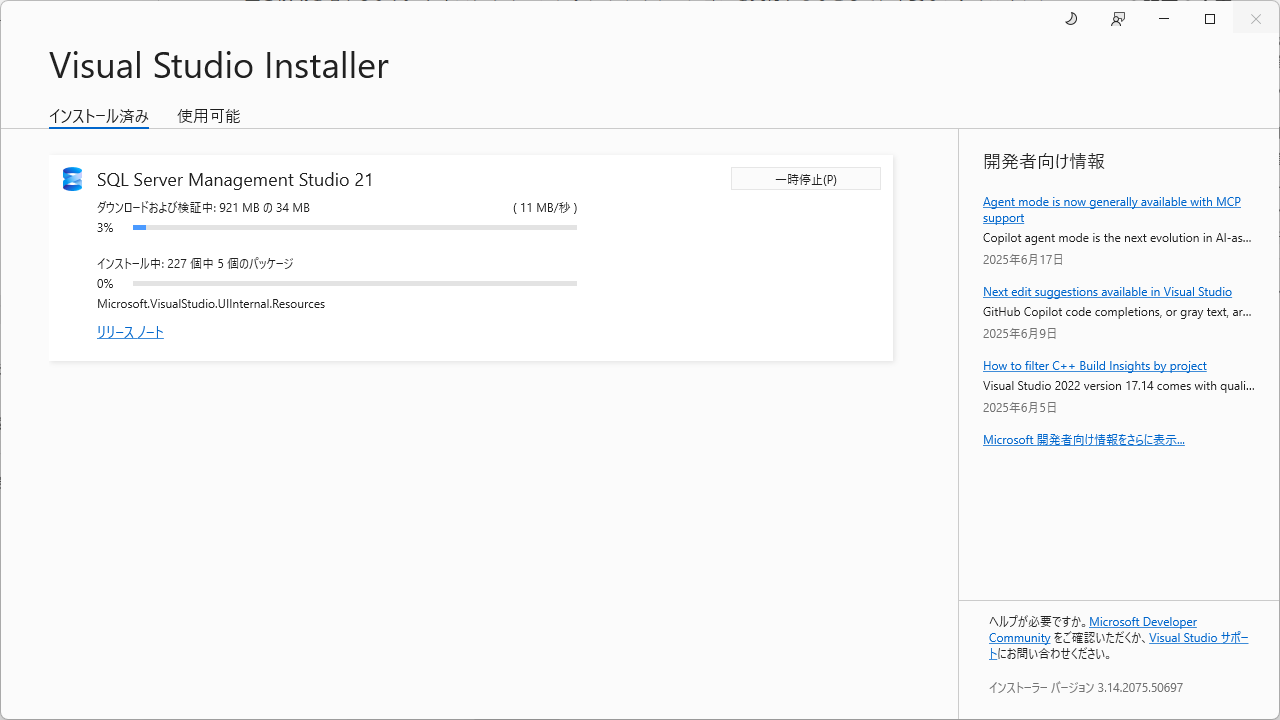Open the Visual Studio サポート link
Image resolution: width=1280 pixels, height=720 pixels.
coord(1198,638)
